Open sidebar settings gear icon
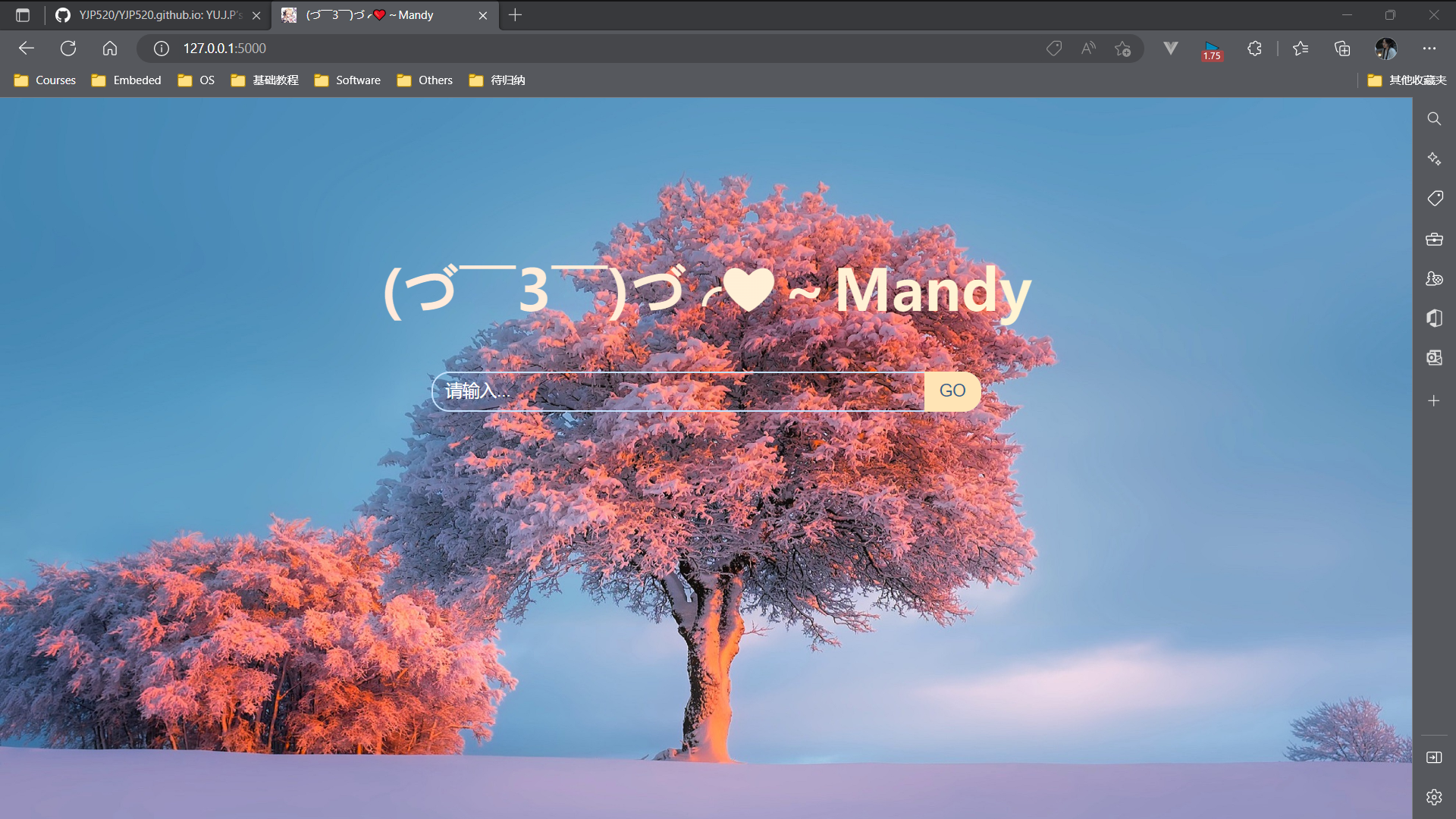The height and width of the screenshot is (819, 1456). (x=1434, y=797)
